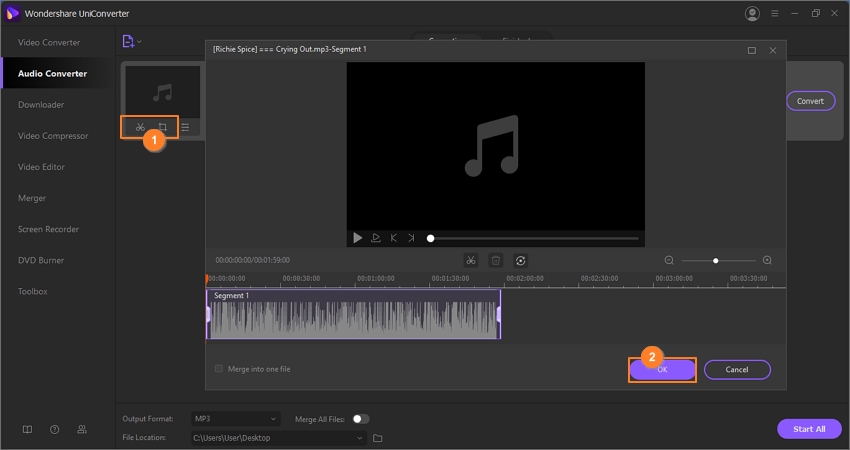Reset the trim edits

[520, 261]
